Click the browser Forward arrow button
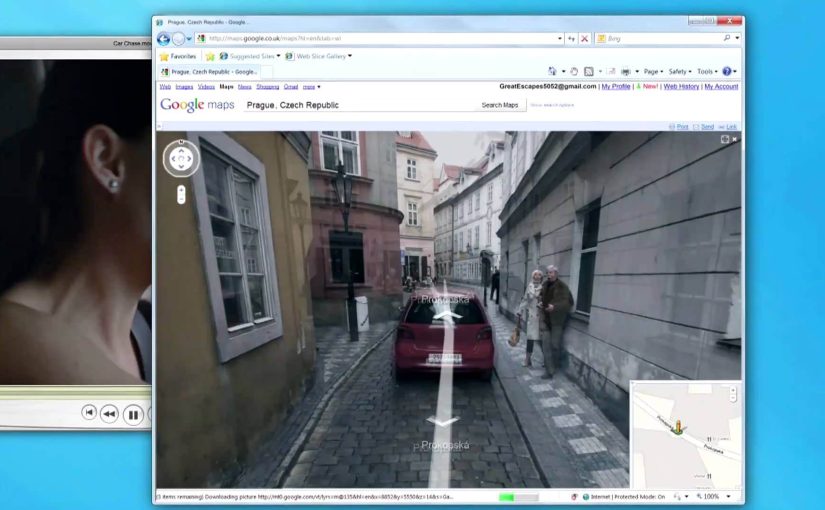The height and width of the screenshot is (510, 825). (179, 39)
